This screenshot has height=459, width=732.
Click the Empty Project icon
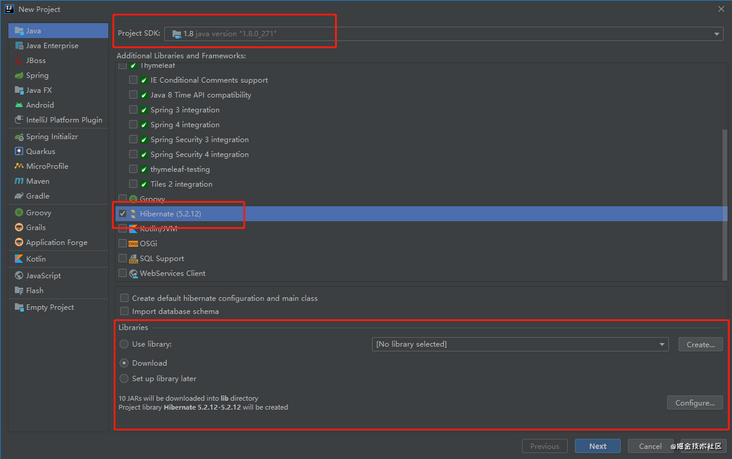pyautogui.click(x=19, y=307)
